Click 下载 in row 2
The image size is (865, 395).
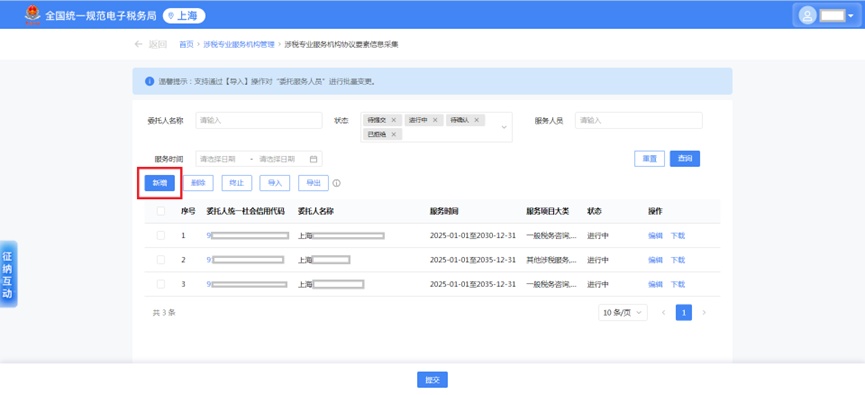coord(677,260)
